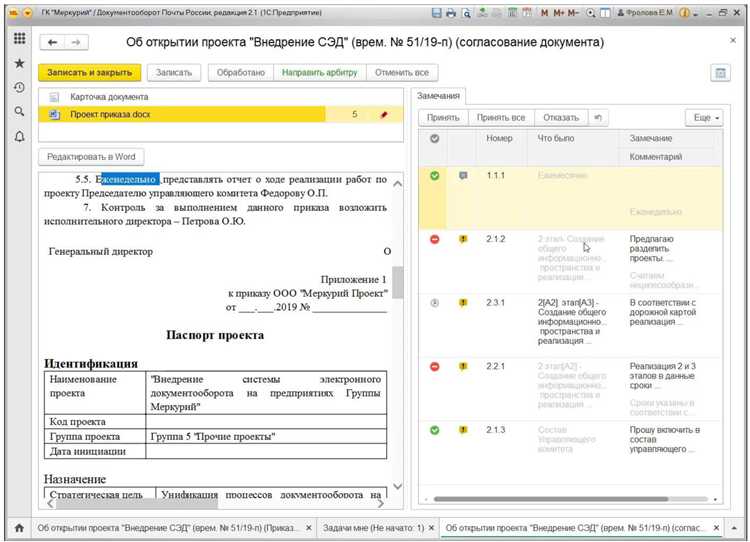Expand the Еще dropdown menu

point(702,118)
